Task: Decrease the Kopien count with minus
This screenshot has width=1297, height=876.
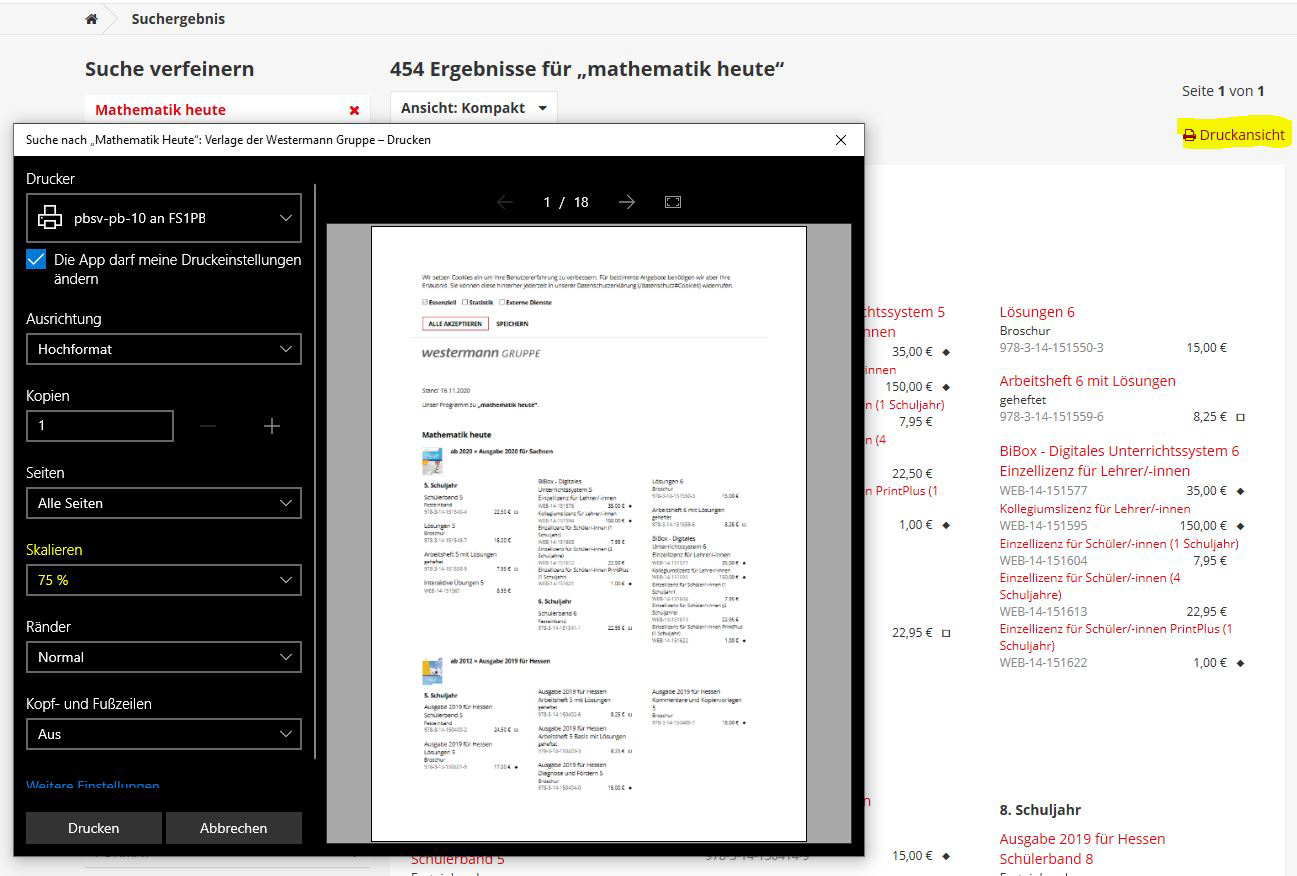Action: (208, 426)
